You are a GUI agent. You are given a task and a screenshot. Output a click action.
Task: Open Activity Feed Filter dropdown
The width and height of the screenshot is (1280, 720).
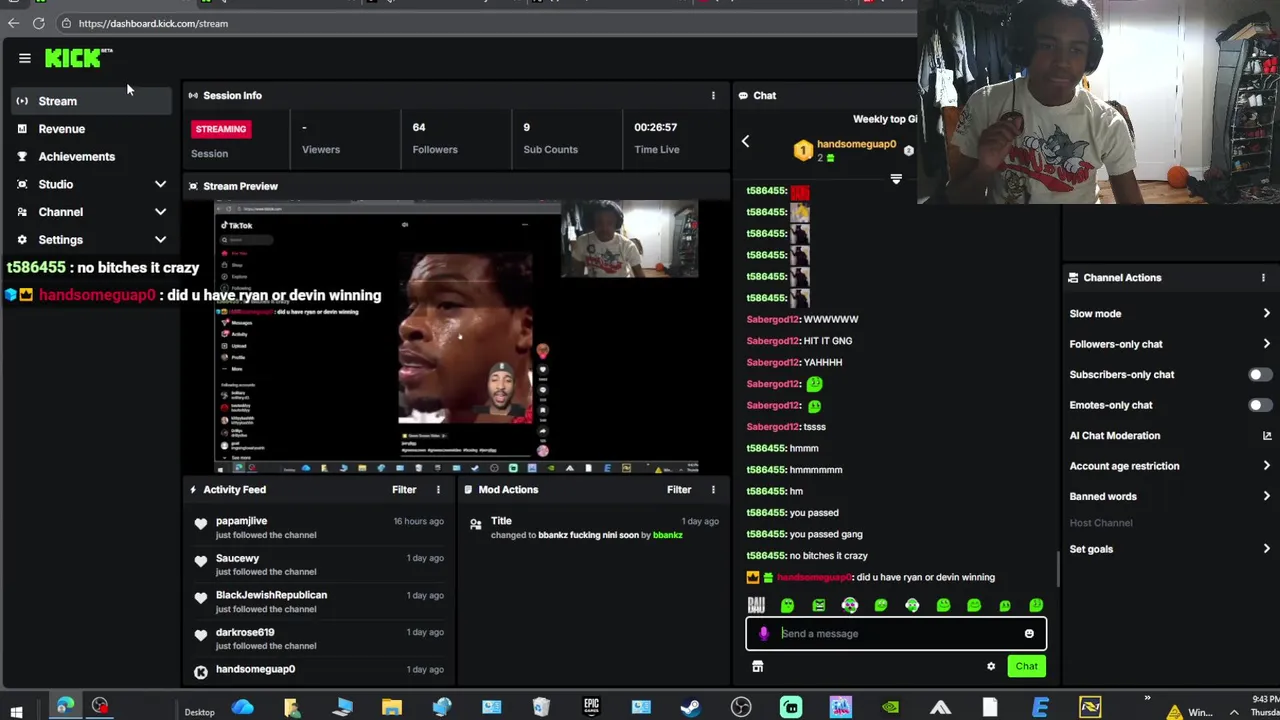click(x=404, y=490)
